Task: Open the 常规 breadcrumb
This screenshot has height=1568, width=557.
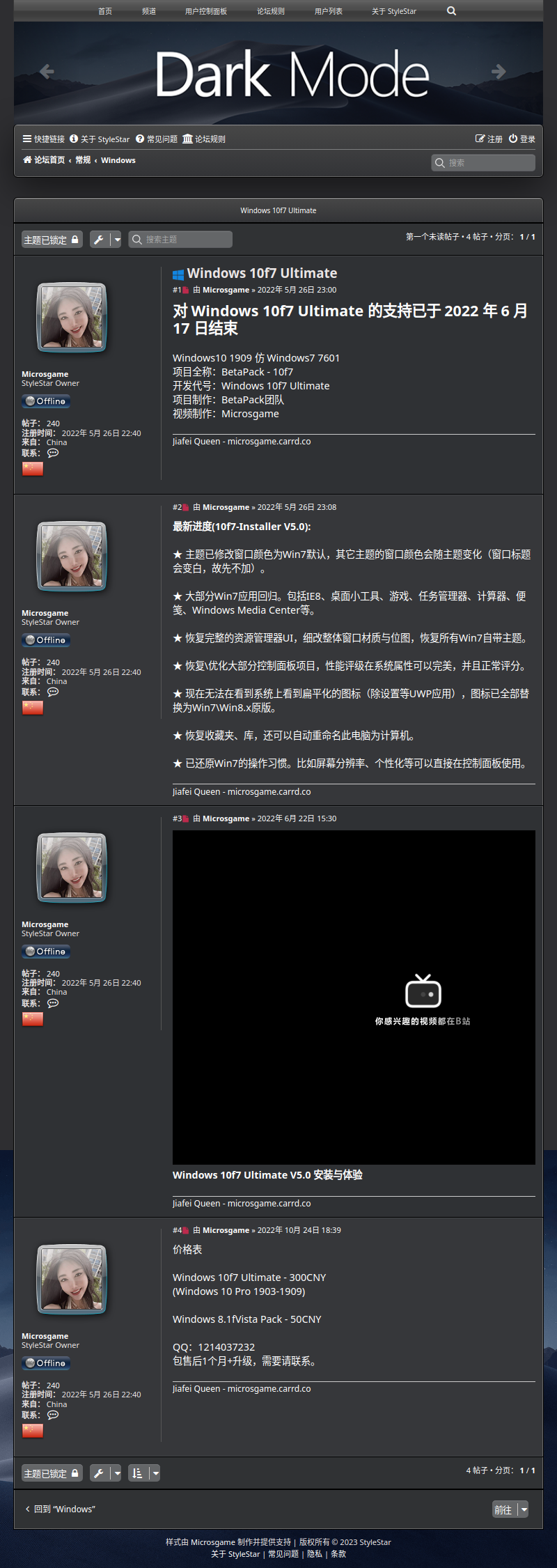Action: click(83, 160)
